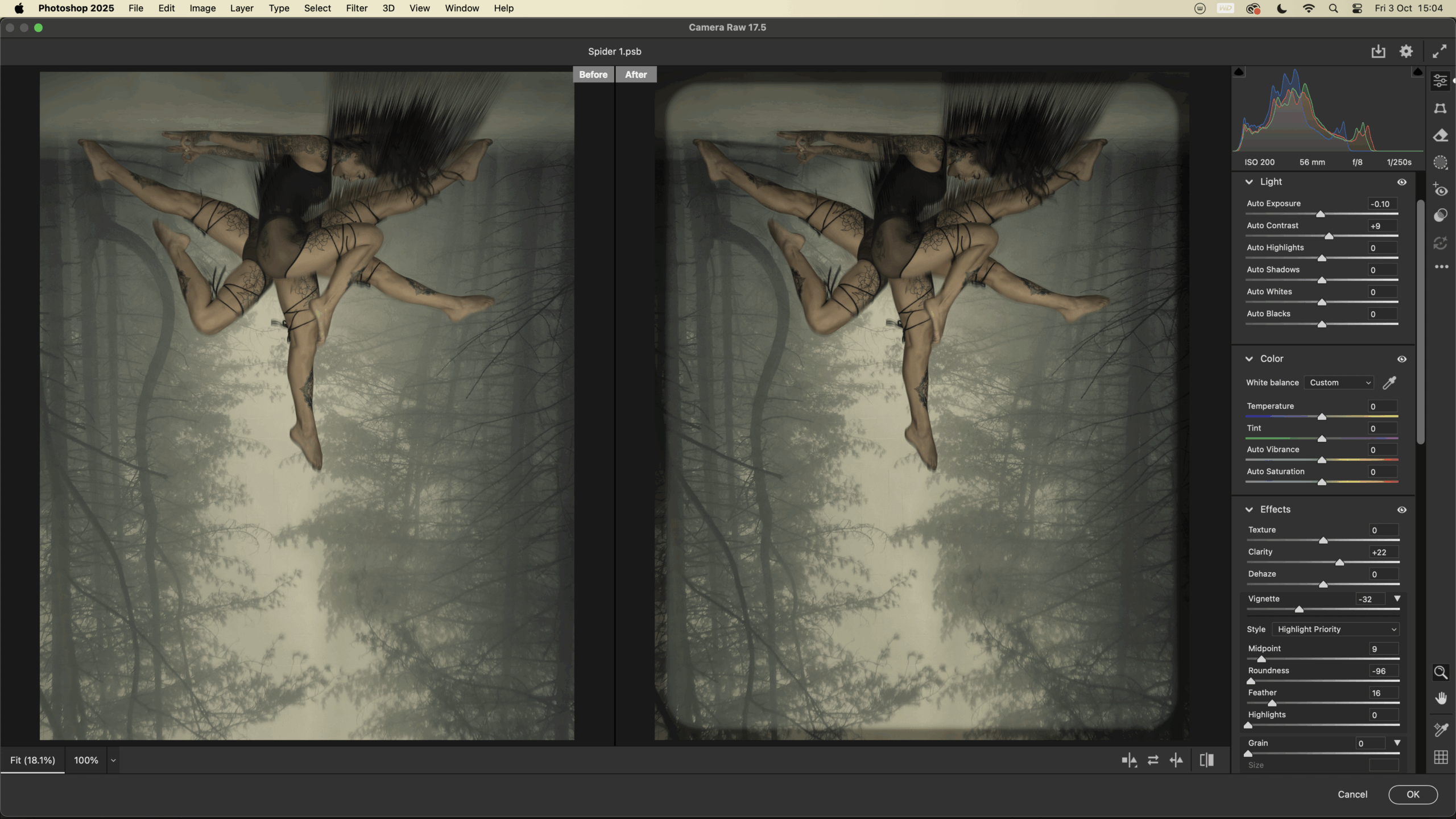Image resolution: width=1456 pixels, height=819 pixels.
Task: Click the Clarity slider handle
Action: (x=1339, y=562)
